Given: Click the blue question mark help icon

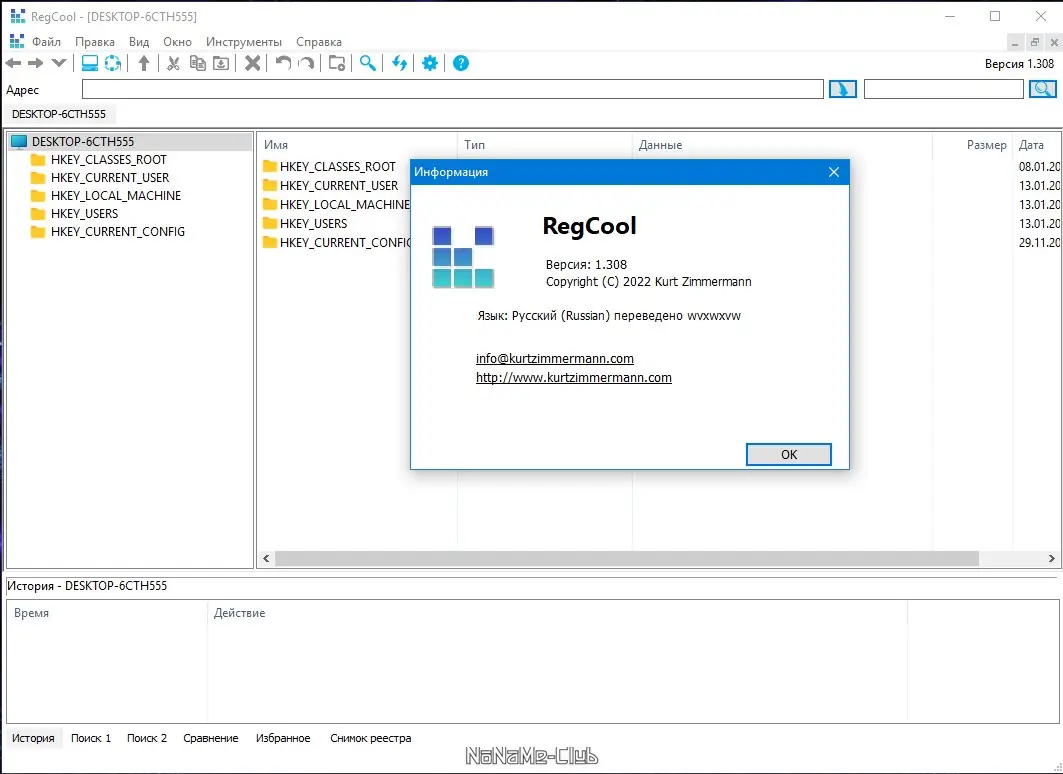Looking at the screenshot, I should 461,64.
